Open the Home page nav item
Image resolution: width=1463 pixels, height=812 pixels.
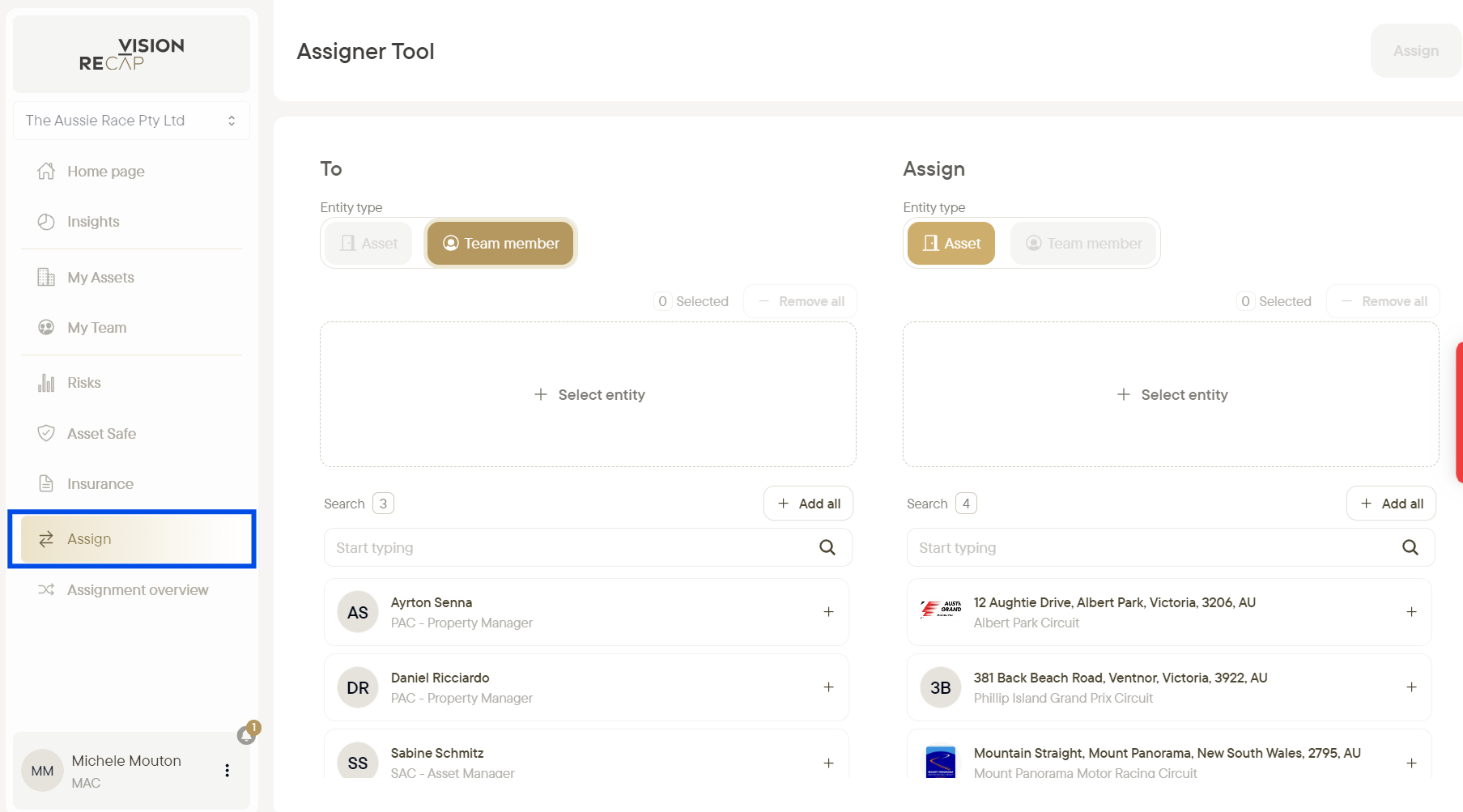pos(131,172)
